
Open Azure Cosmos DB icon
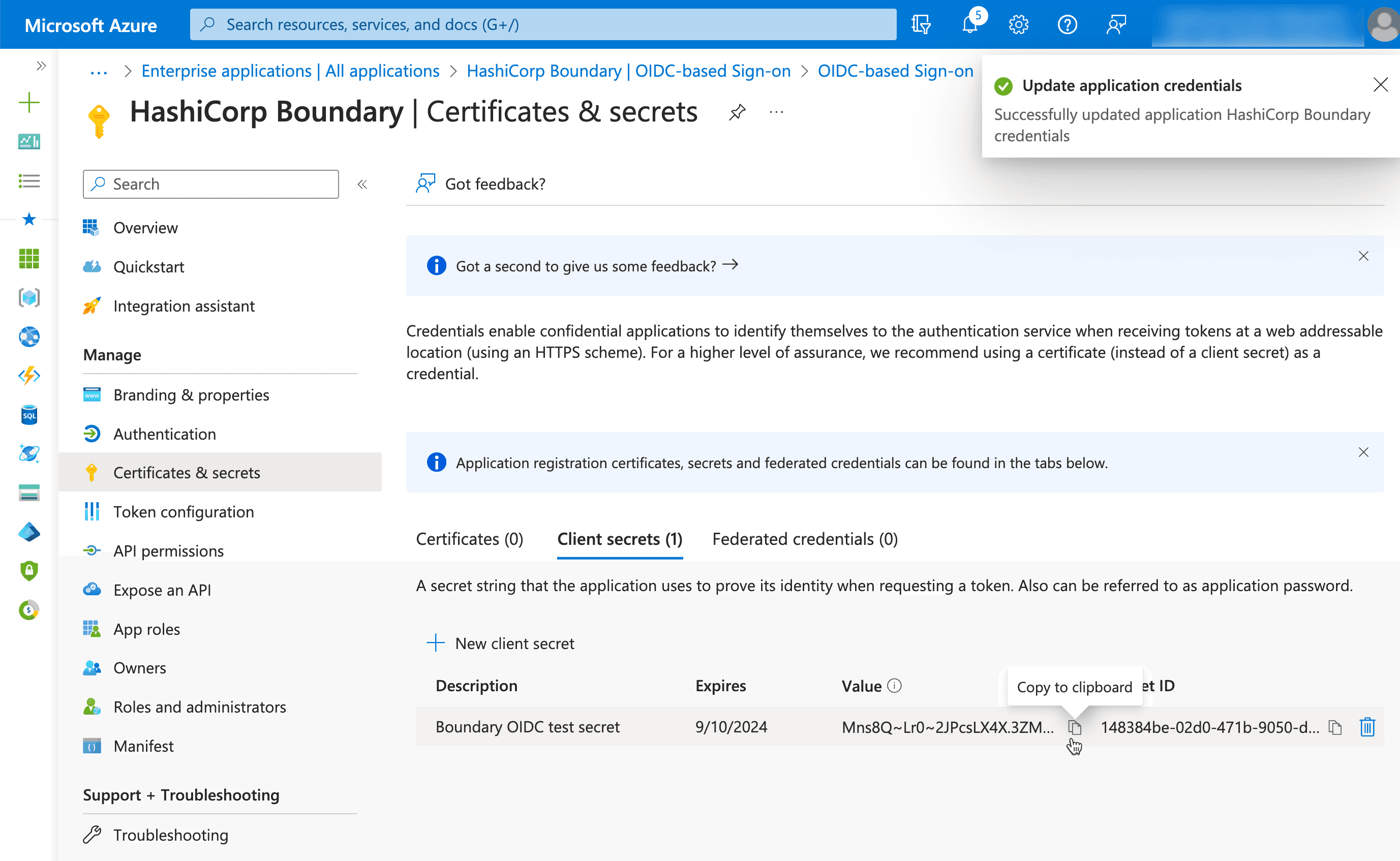coord(29,454)
